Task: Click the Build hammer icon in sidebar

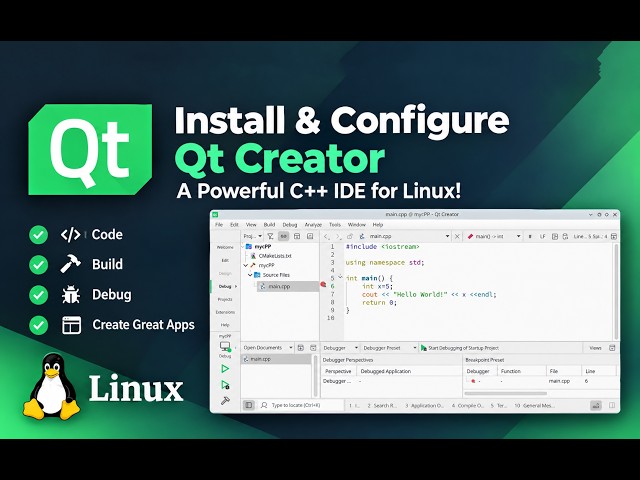Action: 225,401
